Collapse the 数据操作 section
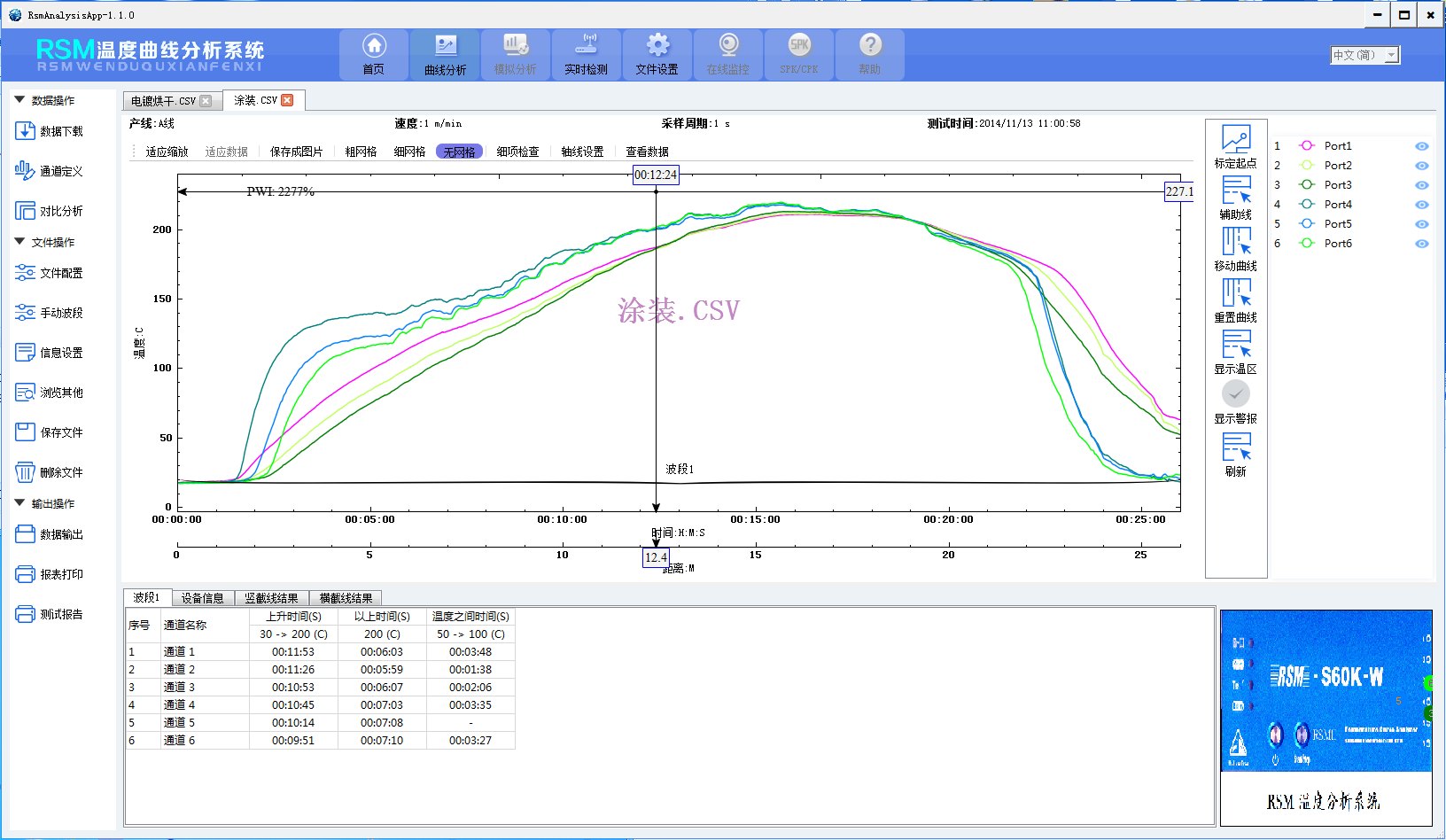The image size is (1446, 840). click(x=19, y=100)
